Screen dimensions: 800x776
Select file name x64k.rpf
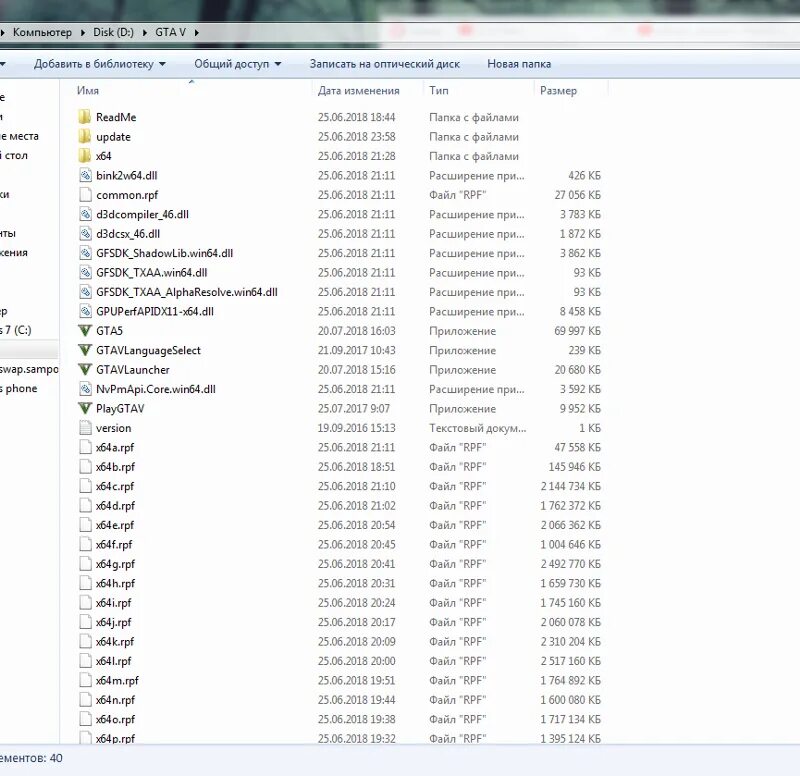[x=115, y=641]
